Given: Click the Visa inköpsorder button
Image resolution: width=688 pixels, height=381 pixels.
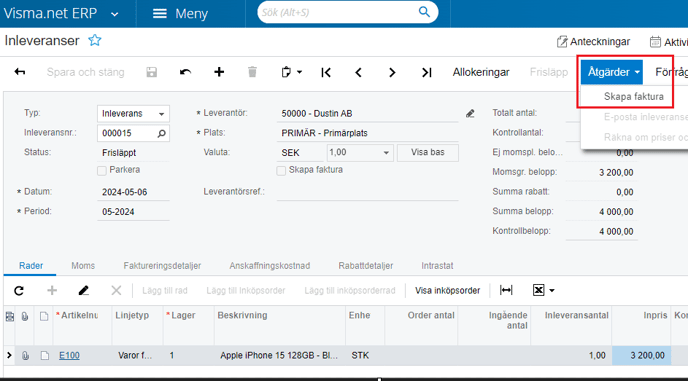Looking at the screenshot, I should [x=448, y=291].
